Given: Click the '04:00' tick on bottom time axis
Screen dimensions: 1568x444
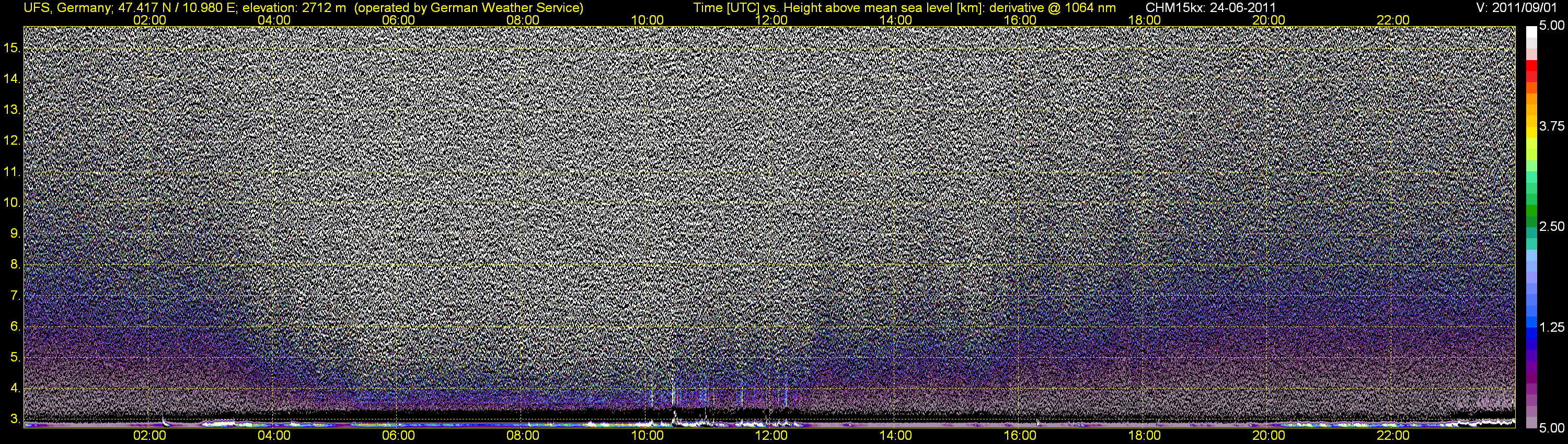Looking at the screenshot, I should [274, 436].
